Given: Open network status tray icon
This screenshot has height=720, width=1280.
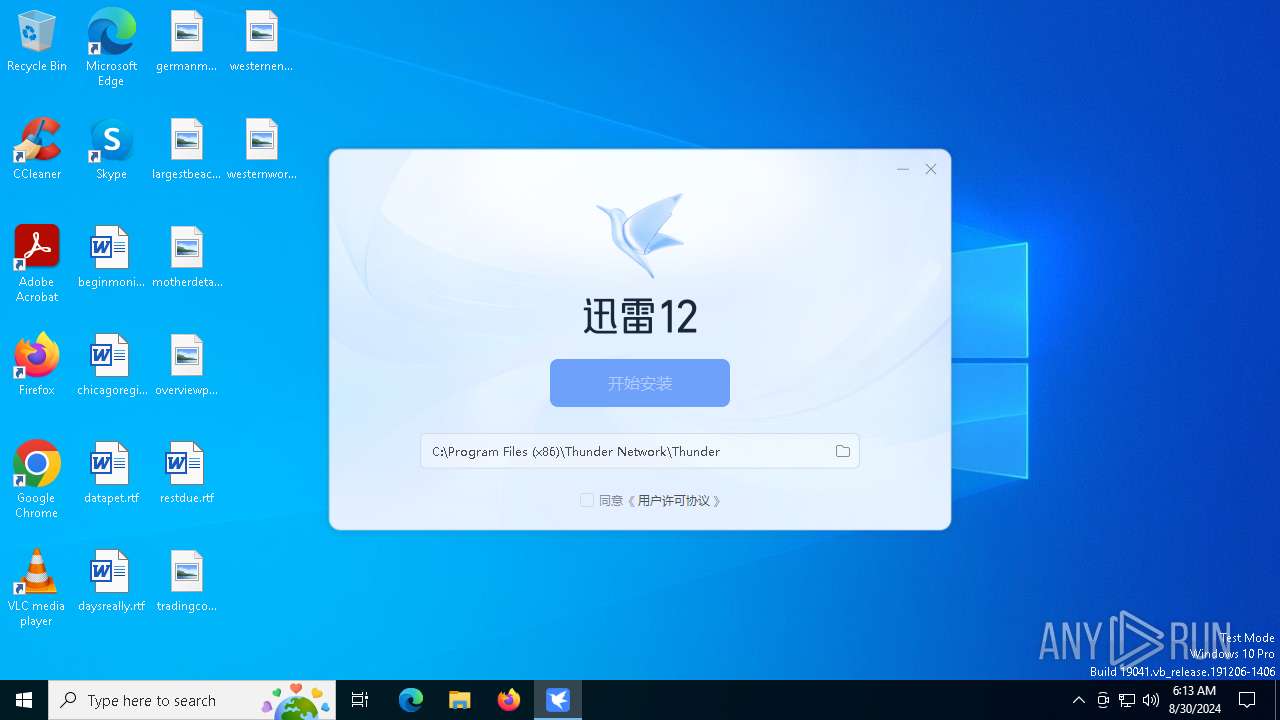Looking at the screenshot, I should (1127, 700).
